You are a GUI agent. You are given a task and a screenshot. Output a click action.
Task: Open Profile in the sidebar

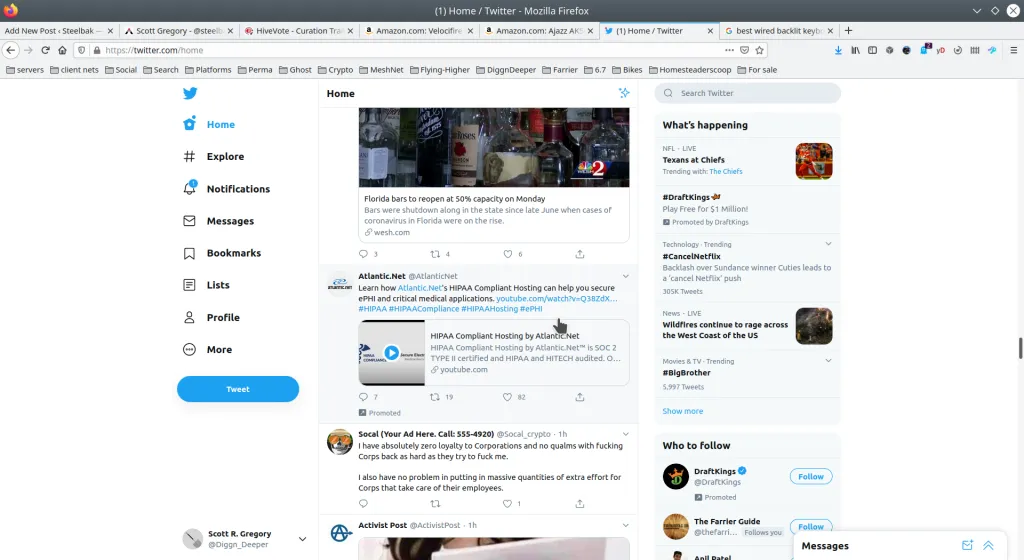(211, 317)
